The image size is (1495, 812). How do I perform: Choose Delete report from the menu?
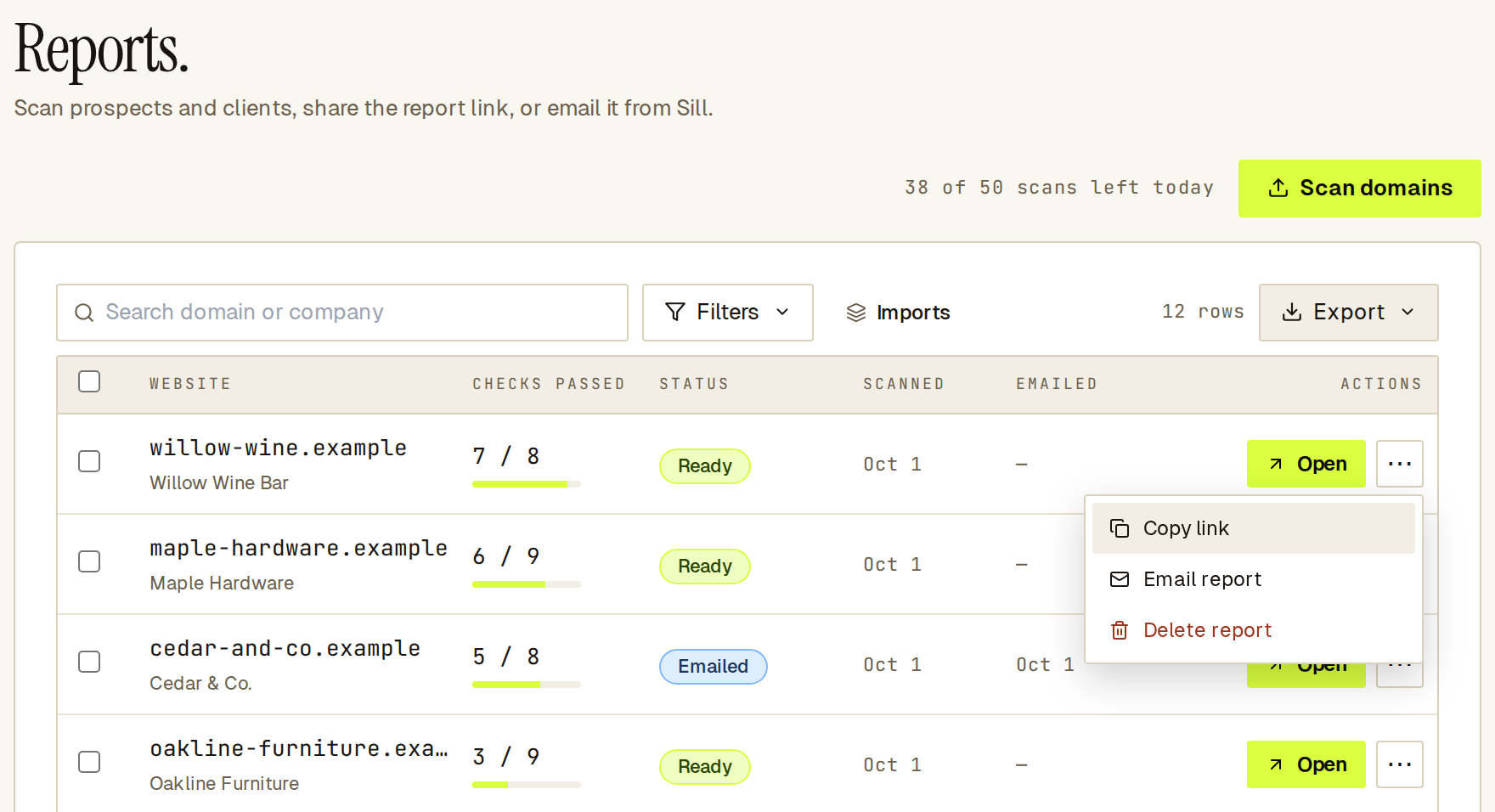(x=1254, y=630)
